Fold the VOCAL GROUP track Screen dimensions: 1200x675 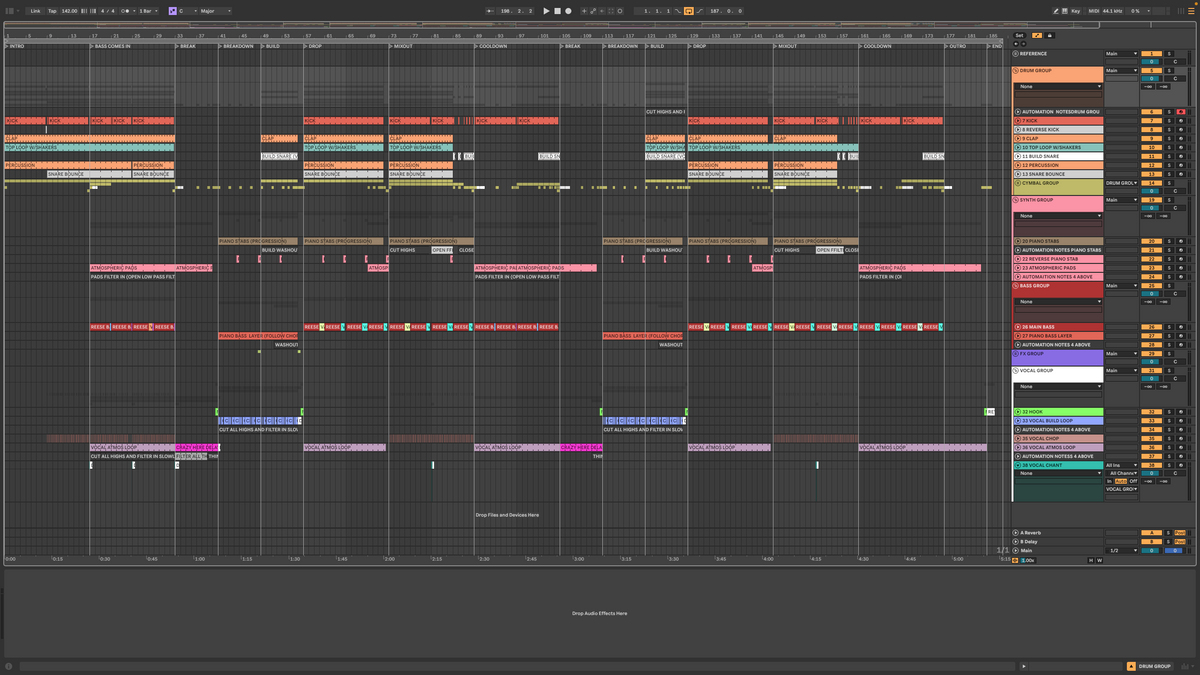(1016, 371)
